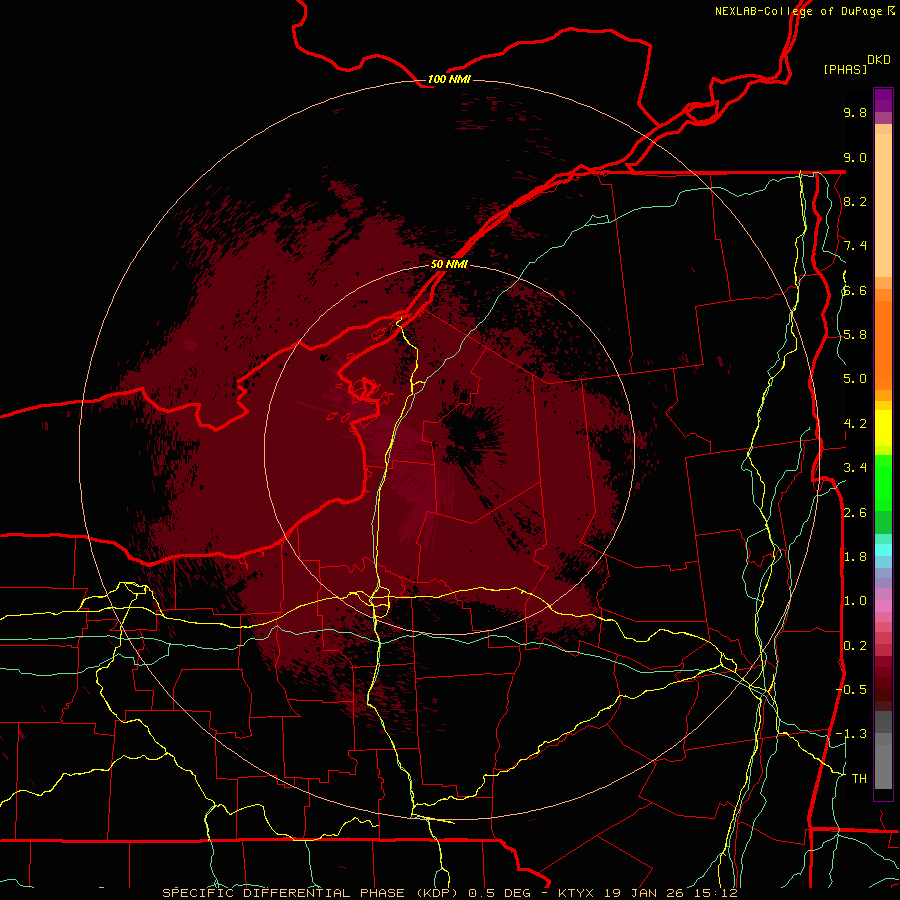Select the 1.8 scale value
Screen dimensions: 900x900
pos(855,557)
